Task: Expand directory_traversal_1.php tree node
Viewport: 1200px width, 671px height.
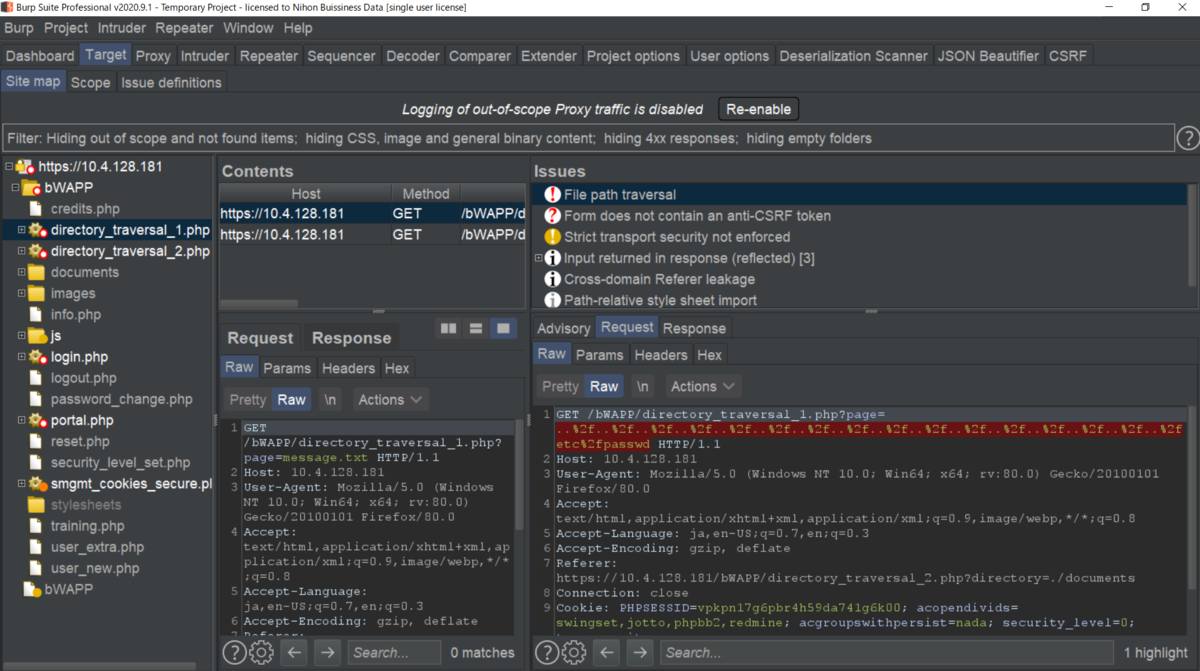Action: 21,230
